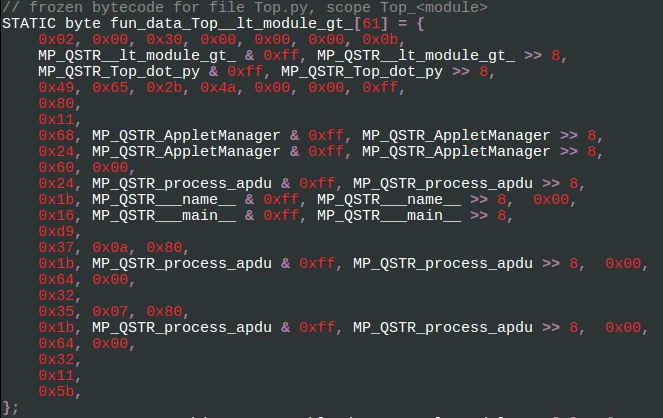Click MP_QSTR___main__ before '& 0xff'
Screen dimensions: 663x418
pos(164,216)
